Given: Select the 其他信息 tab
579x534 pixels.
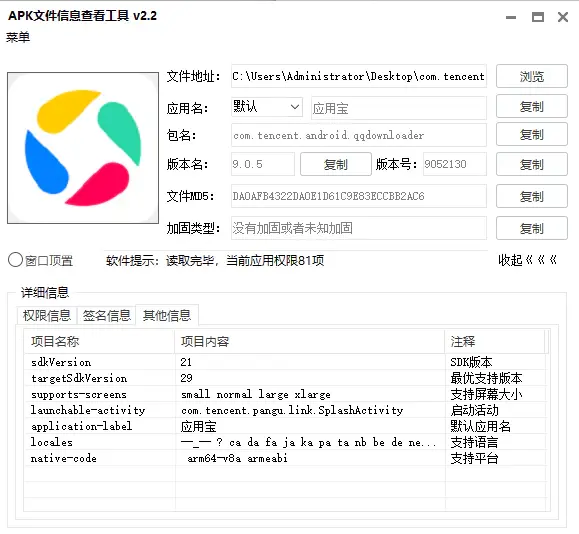Looking at the screenshot, I should tap(167, 315).
